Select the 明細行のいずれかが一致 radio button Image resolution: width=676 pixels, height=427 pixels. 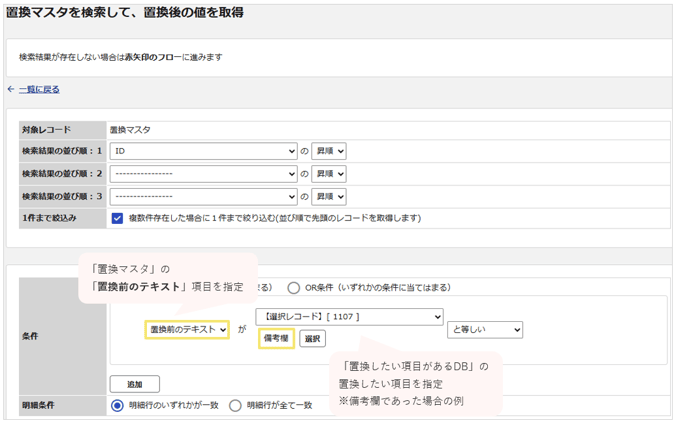point(117,406)
